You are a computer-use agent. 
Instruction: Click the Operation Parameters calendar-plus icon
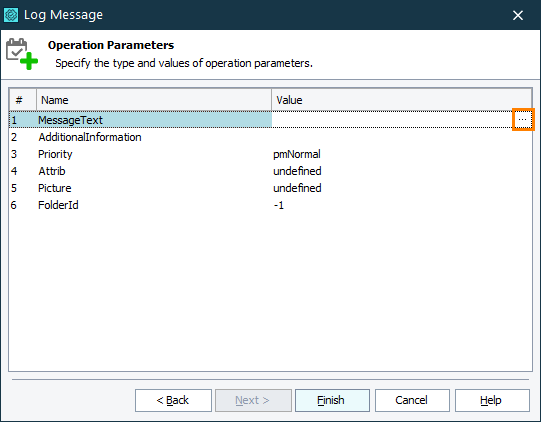[22, 54]
